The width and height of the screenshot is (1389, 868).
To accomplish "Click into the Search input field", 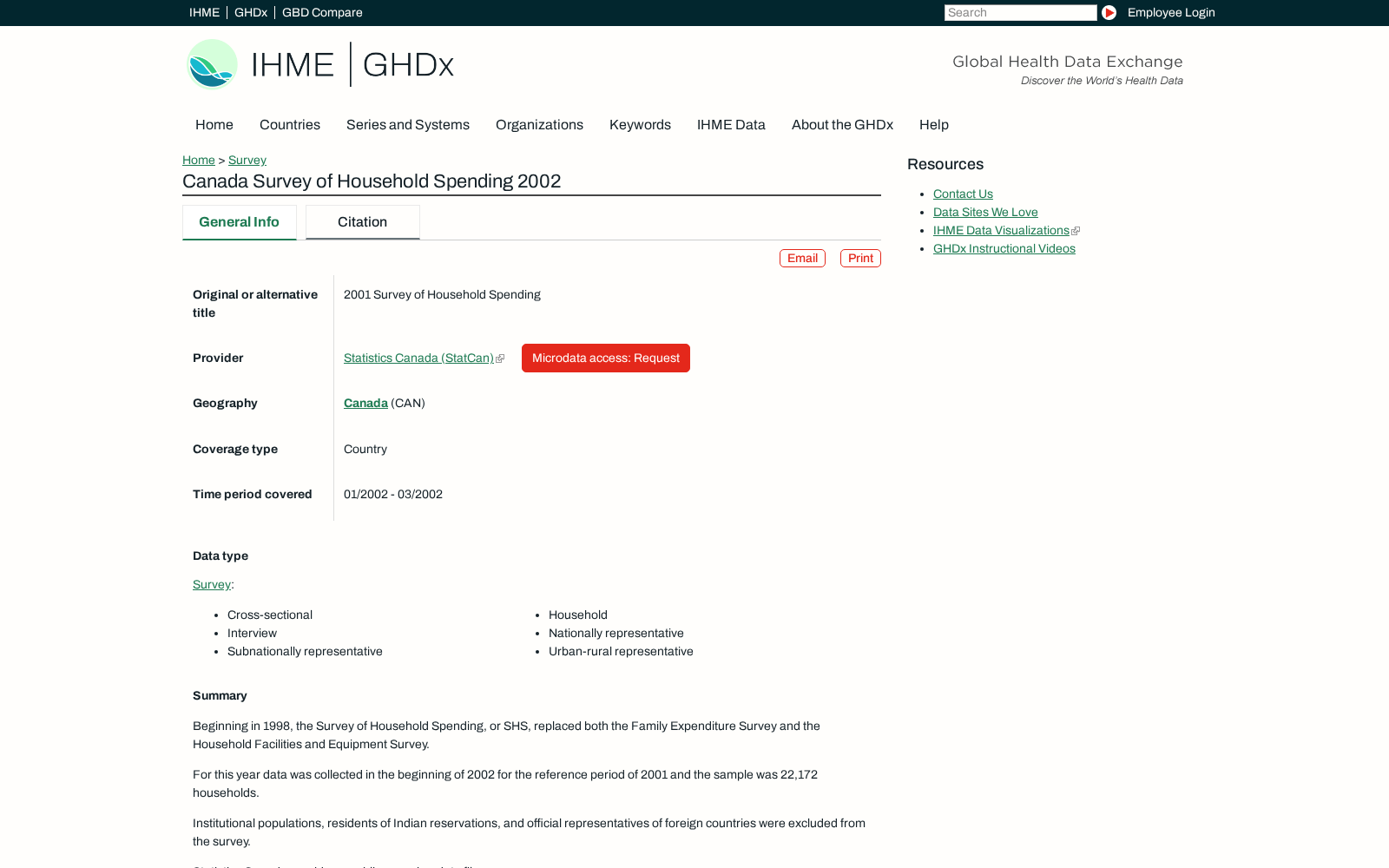I will pos(1020,12).
